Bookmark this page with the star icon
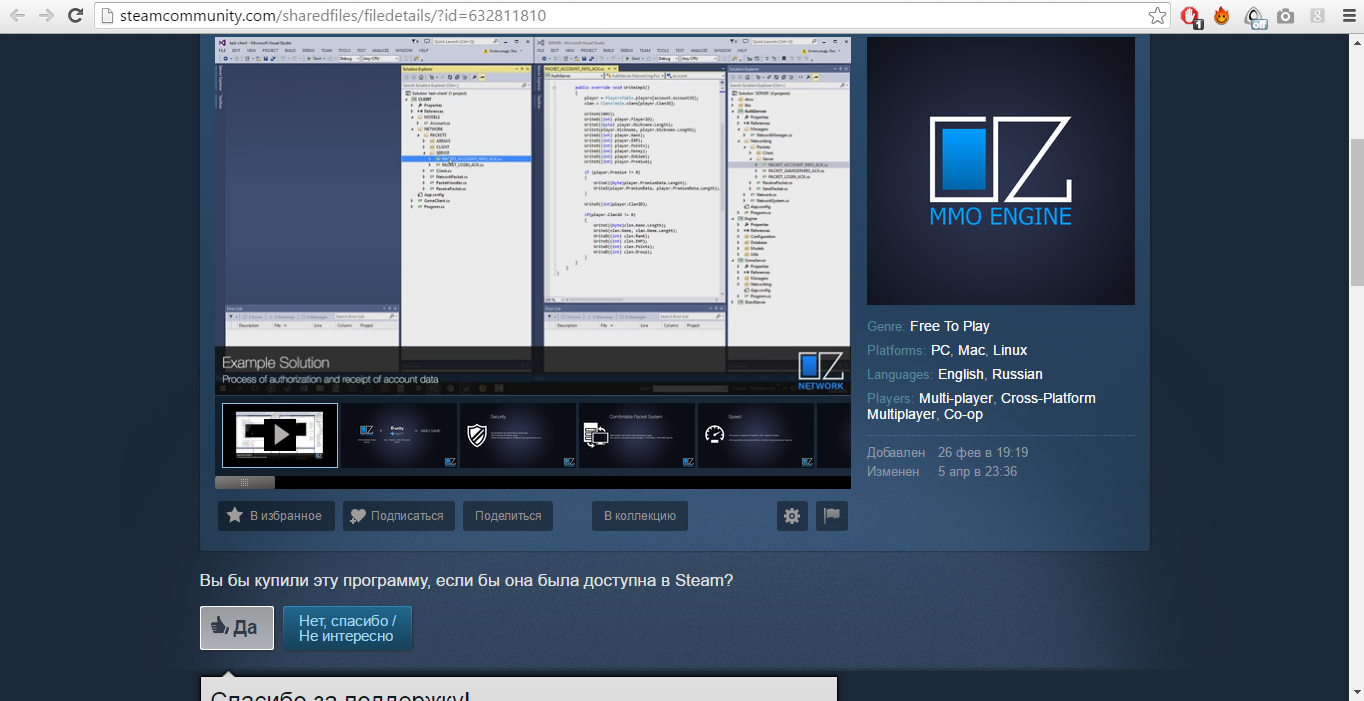The image size is (1364, 701). (1157, 16)
